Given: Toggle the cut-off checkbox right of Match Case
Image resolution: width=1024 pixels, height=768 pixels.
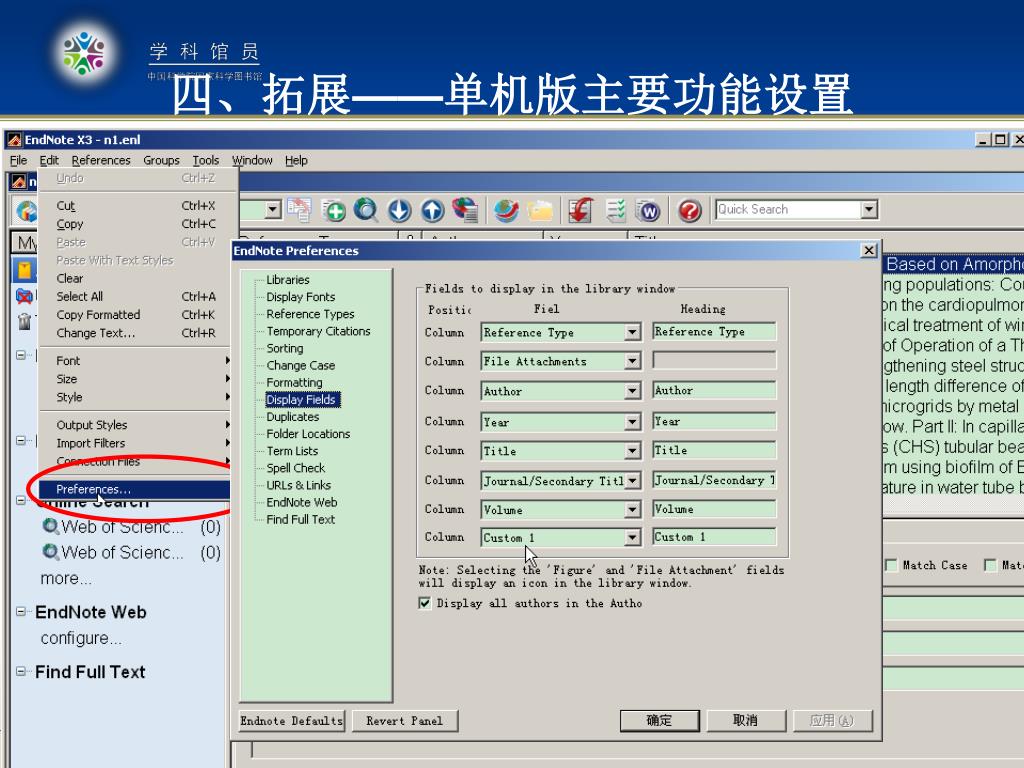Looking at the screenshot, I should (990, 565).
